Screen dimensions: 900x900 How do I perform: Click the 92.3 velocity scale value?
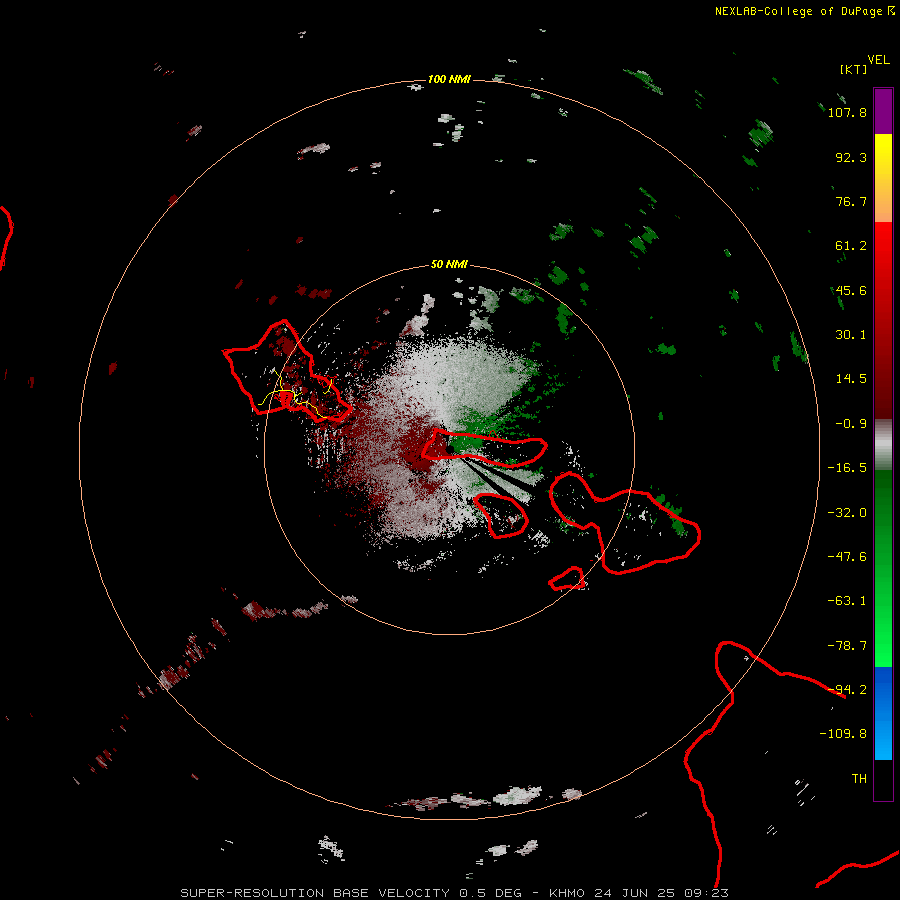pyautogui.click(x=851, y=157)
